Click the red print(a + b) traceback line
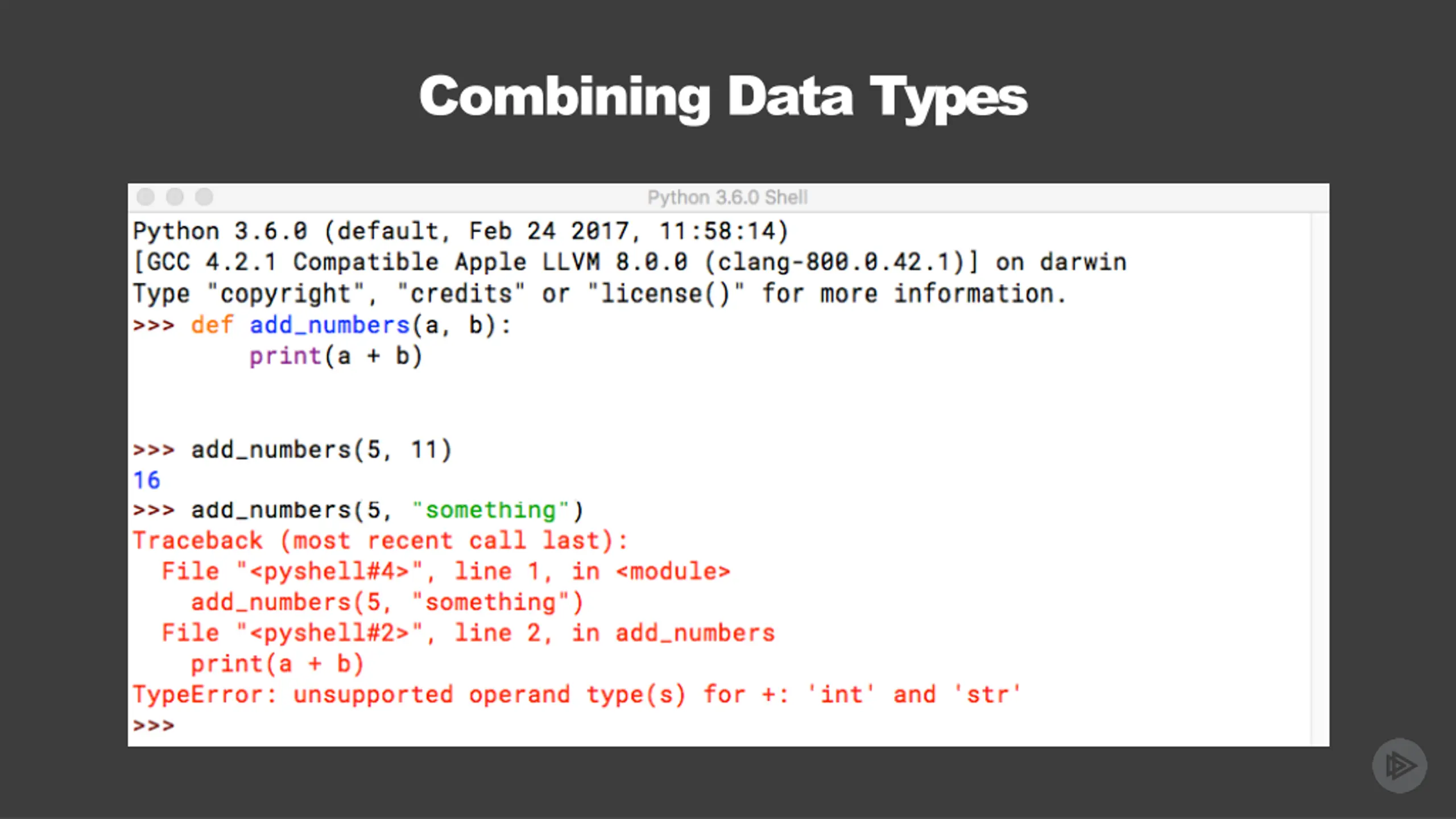This screenshot has width=1456, height=819. point(277,664)
